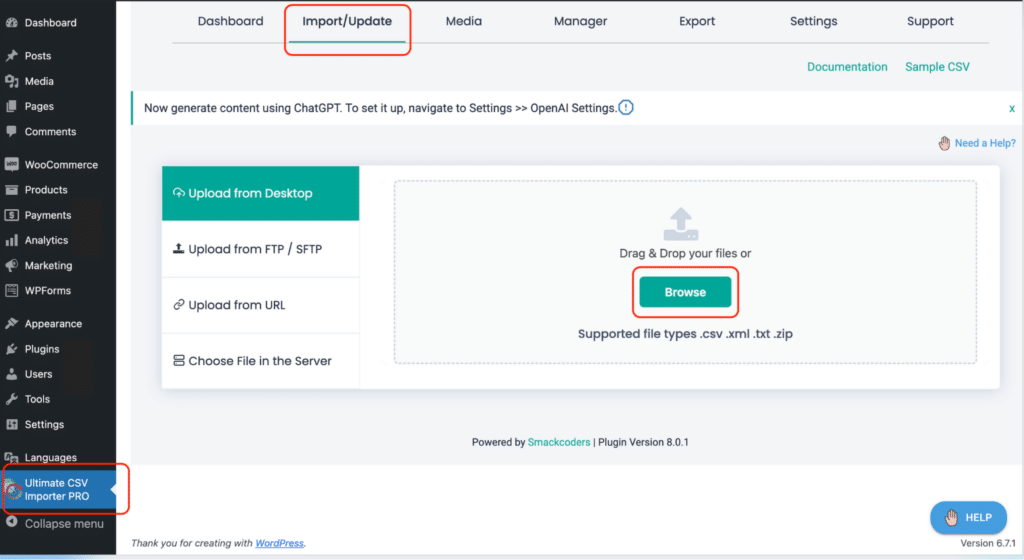Viewport: 1024px width, 560px height.
Task: Click the info icon after OpenAI Settings
Action: click(x=626, y=108)
